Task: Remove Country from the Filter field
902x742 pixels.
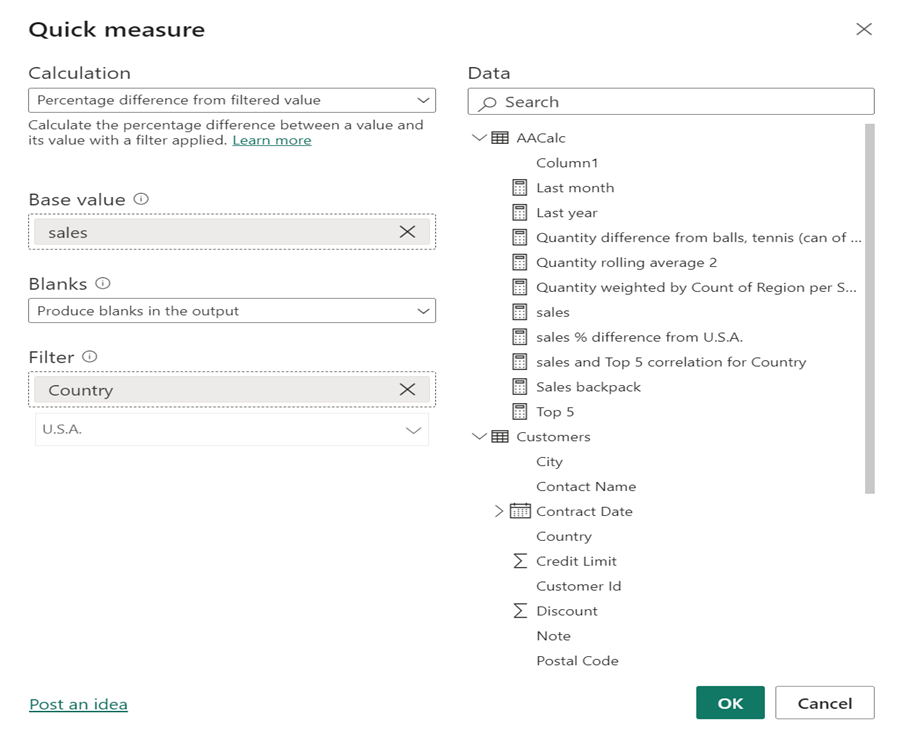Action: point(407,389)
